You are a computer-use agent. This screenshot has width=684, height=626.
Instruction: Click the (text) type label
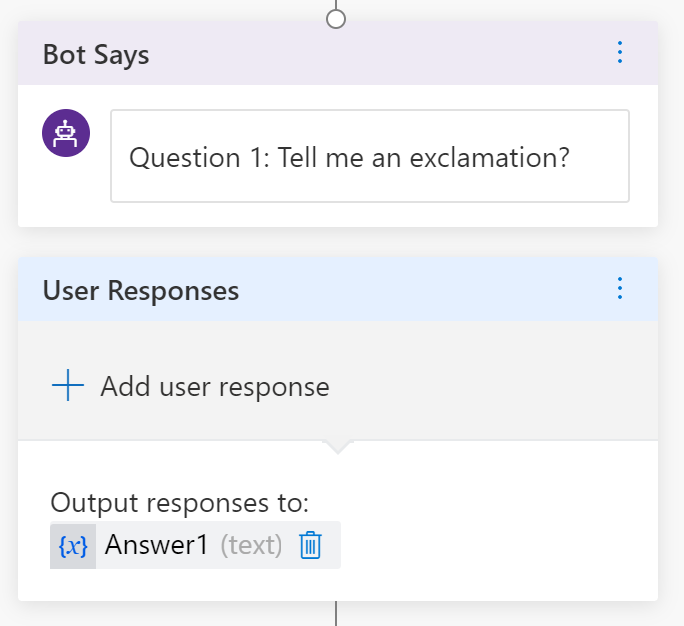tap(251, 545)
